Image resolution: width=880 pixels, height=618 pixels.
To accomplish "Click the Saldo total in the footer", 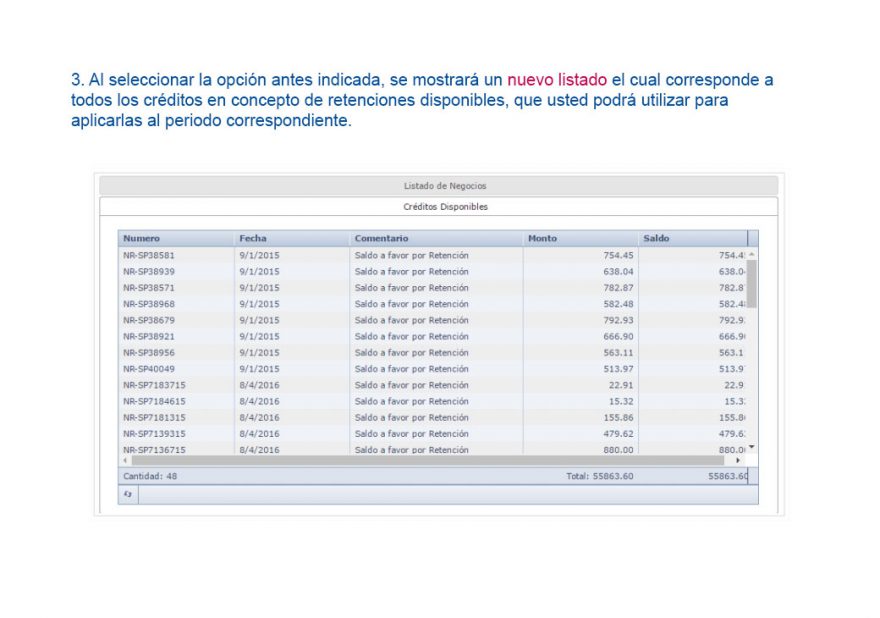I will pos(728,477).
